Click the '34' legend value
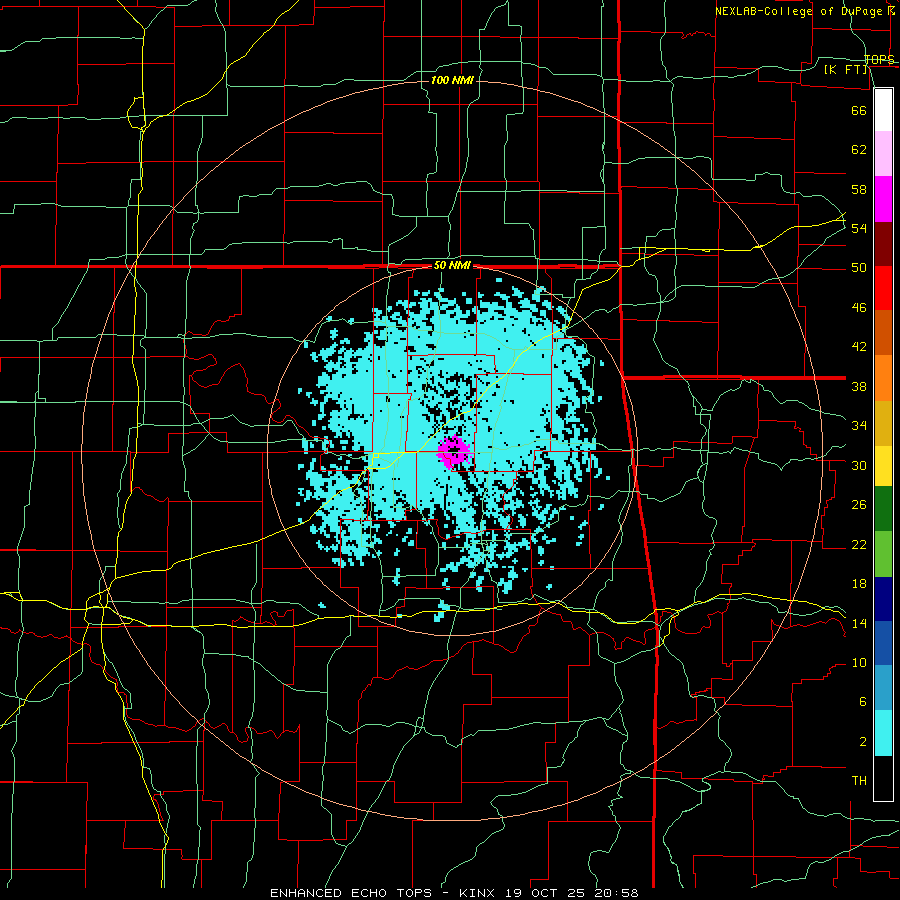Viewport: 900px width, 900px height. (x=859, y=426)
